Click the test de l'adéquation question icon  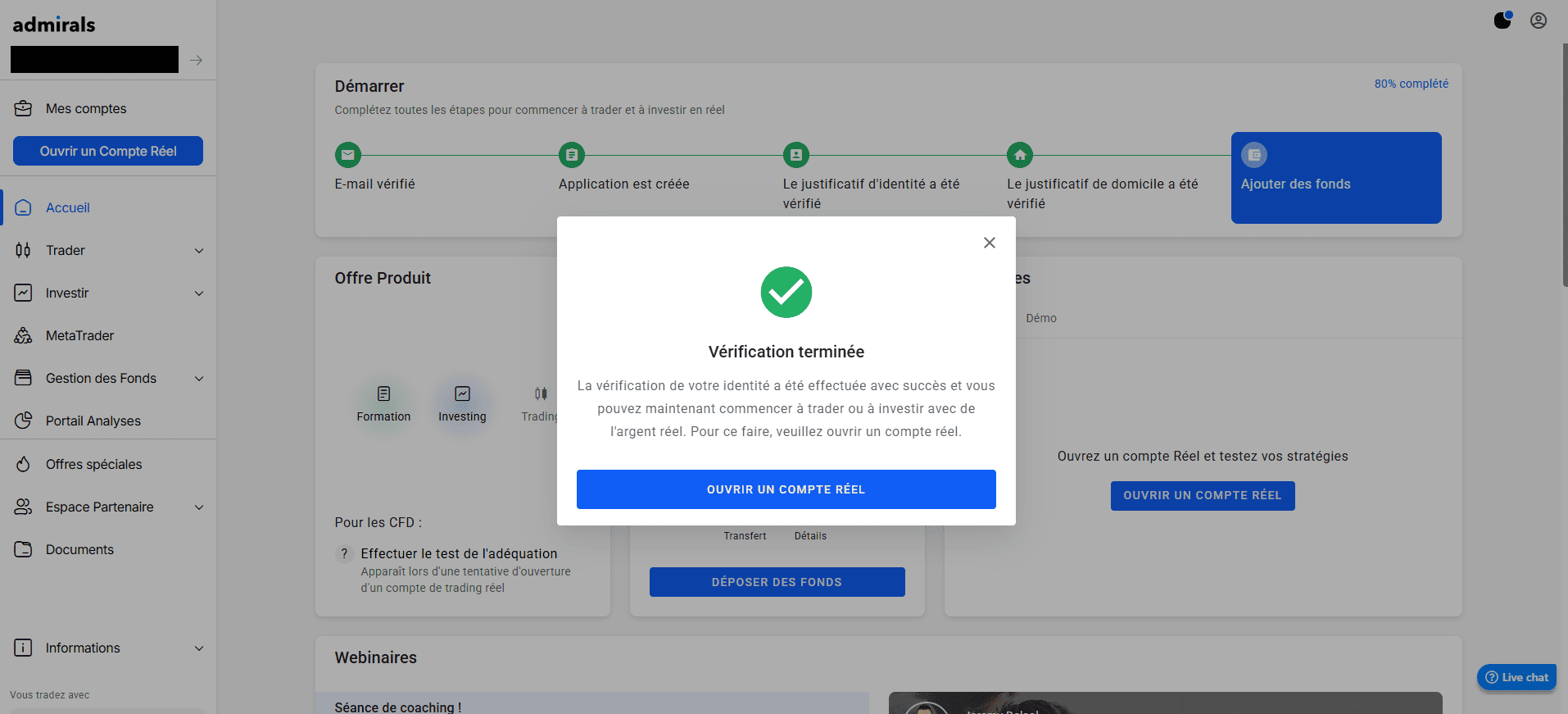tap(344, 553)
